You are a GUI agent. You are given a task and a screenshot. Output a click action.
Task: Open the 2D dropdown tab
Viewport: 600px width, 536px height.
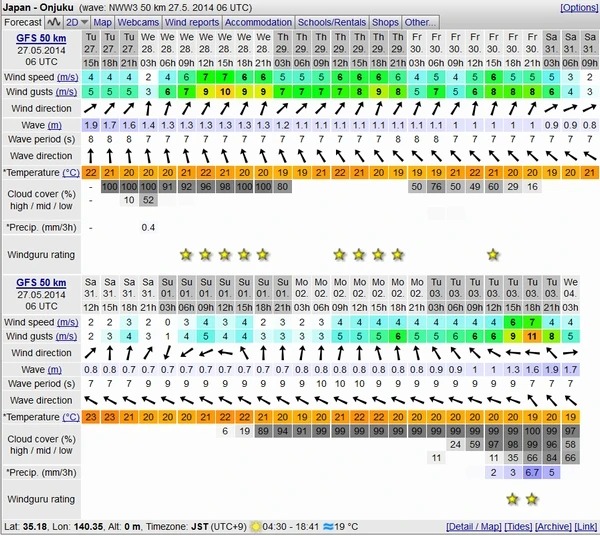click(x=77, y=22)
